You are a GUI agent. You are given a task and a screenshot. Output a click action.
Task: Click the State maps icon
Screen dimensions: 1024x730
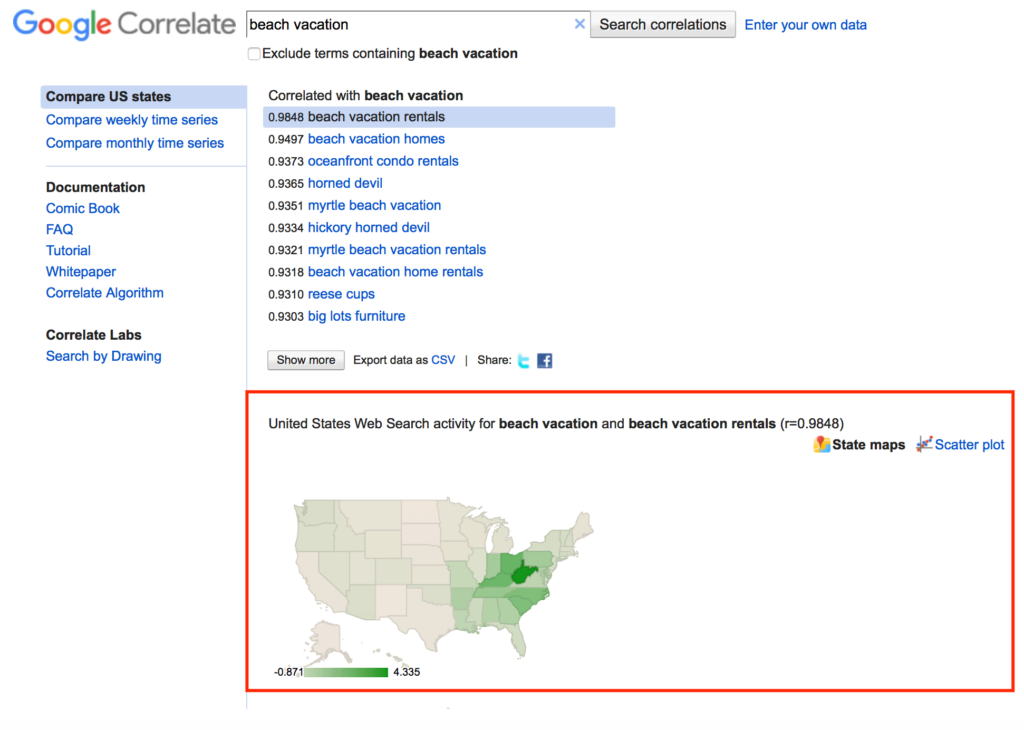[x=822, y=445]
